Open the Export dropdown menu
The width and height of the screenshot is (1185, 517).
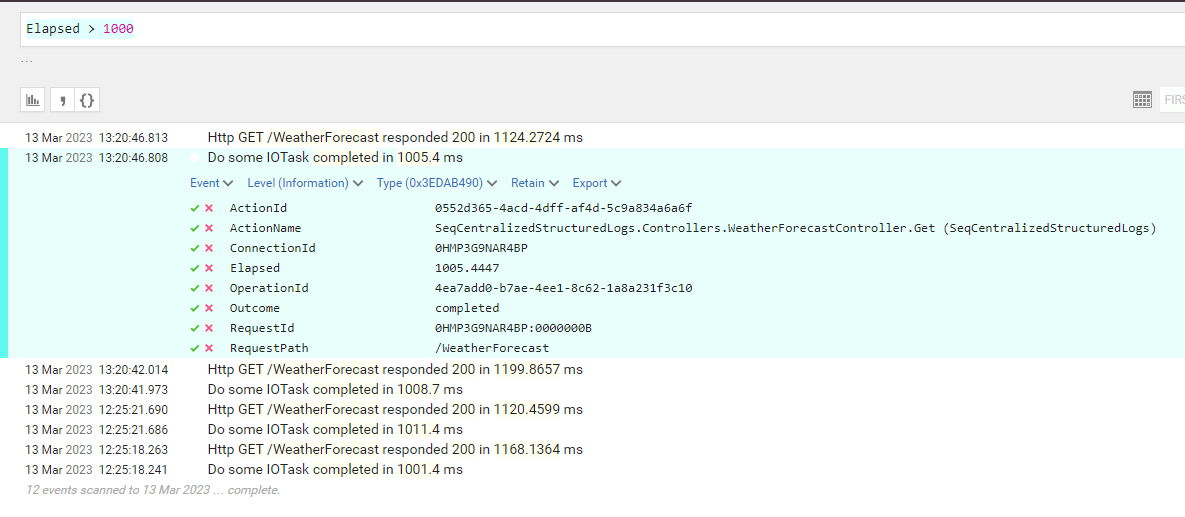click(597, 183)
